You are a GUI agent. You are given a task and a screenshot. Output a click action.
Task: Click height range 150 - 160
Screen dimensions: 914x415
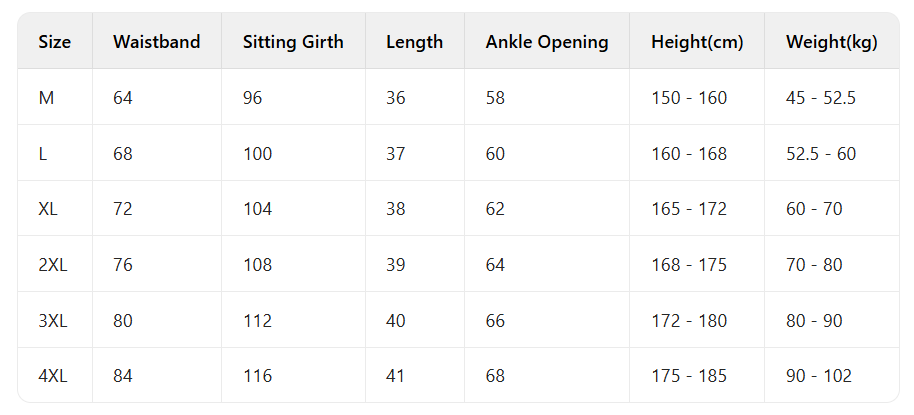pos(689,98)
